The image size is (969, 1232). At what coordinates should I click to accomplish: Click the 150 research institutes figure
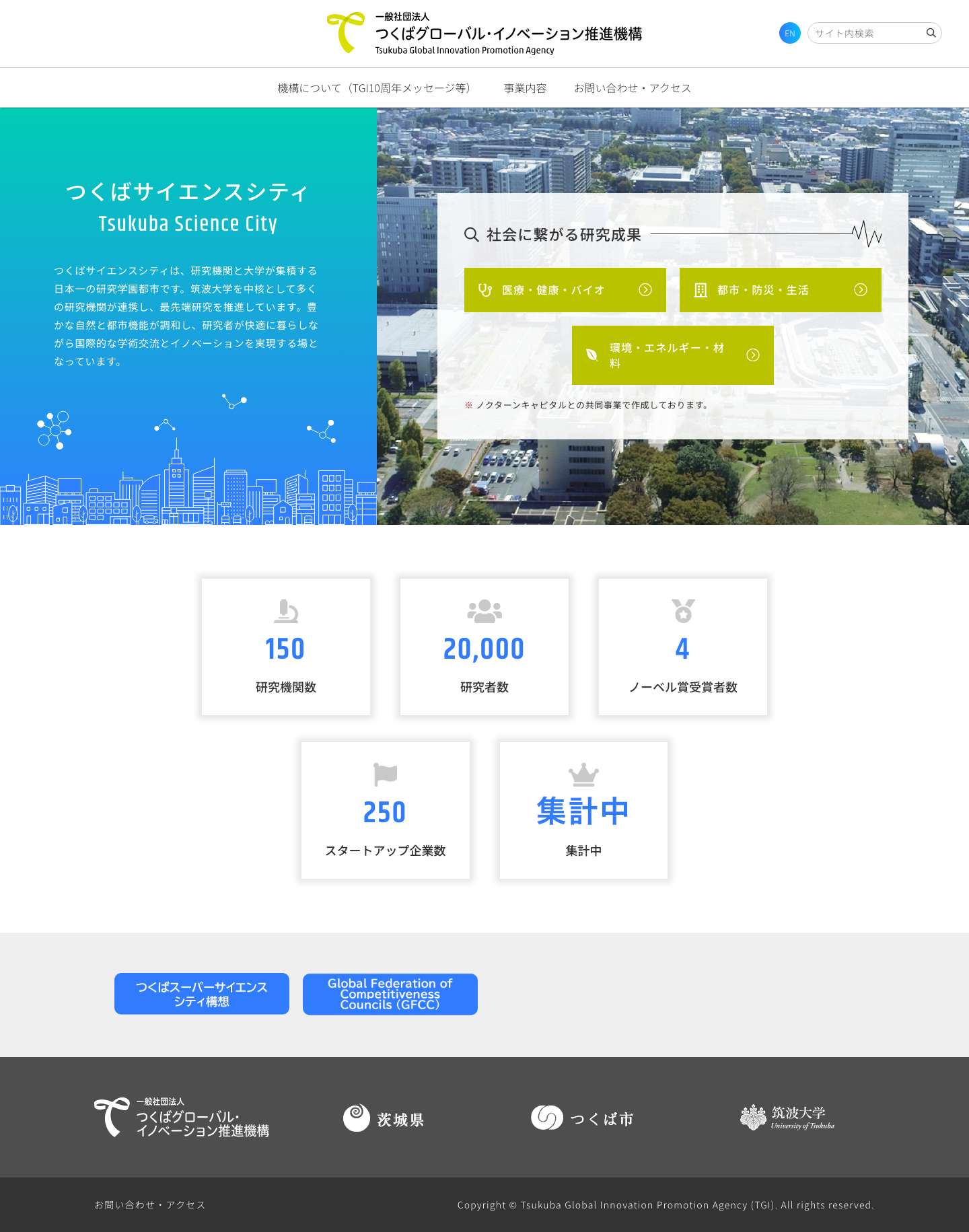pyautogui.click(x=285, y=649)
